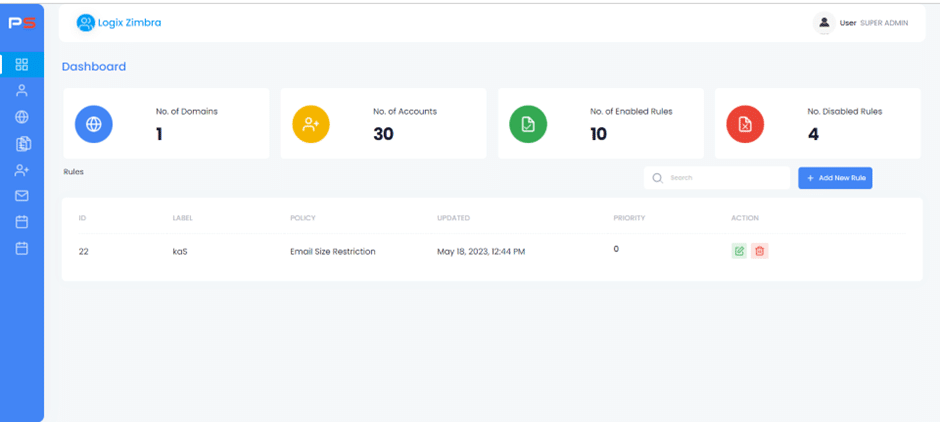Viewport: 940px width, 422px height.
Task: Click the Logix Zimbra header link
Action: pos(119,22)
